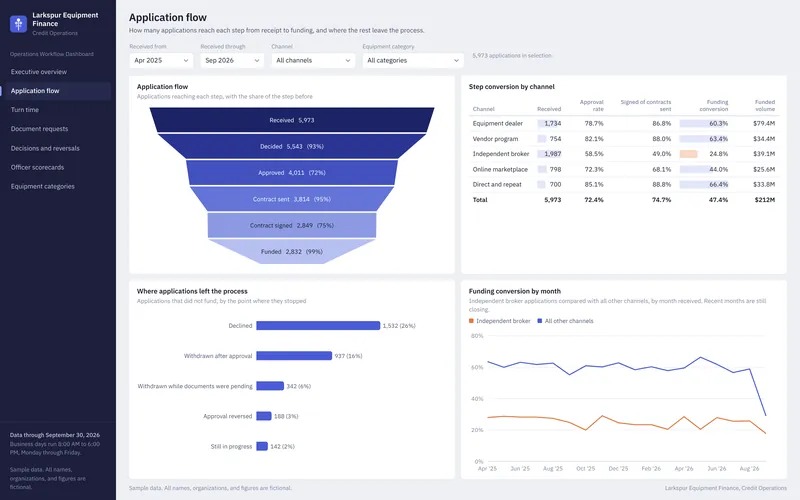Click the Declined bar in exits chart

pos(318,326)
